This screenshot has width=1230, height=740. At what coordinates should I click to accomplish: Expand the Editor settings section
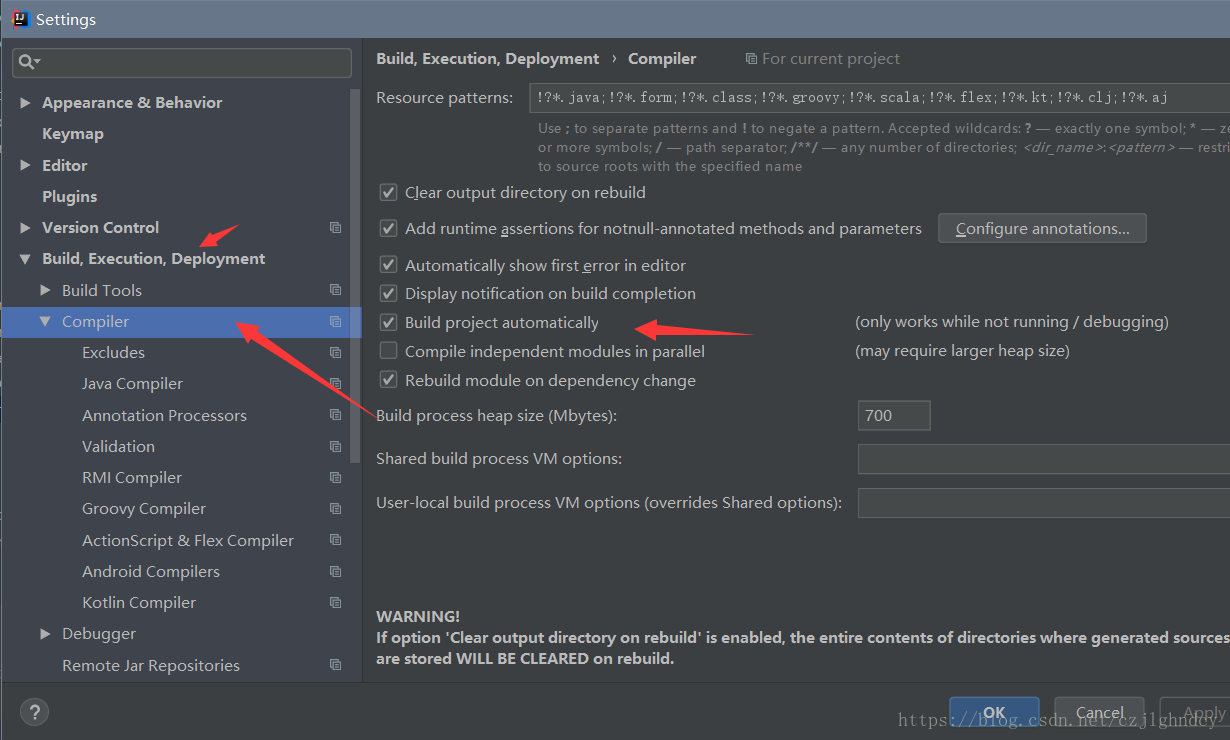[26, 165]
